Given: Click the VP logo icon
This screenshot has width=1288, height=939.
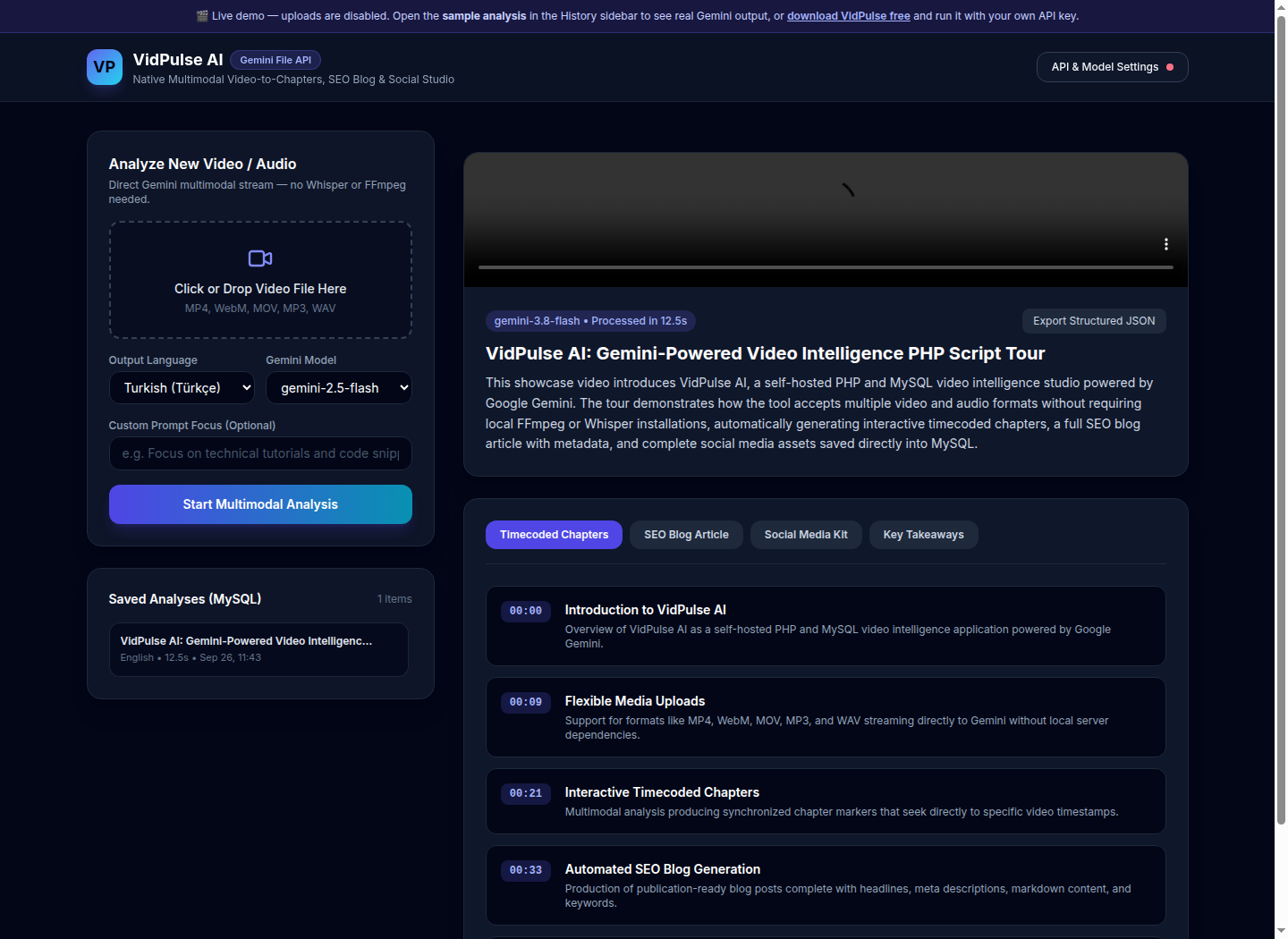Looking at the screenshot, I should tap(105, 67).
